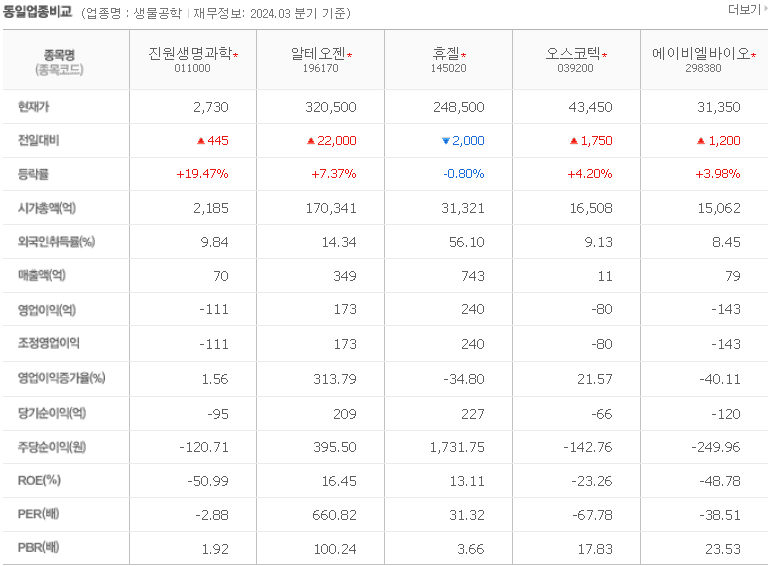Viewport: 776px width, 566px height.
Task: Open the 더보기 link
Action: pyautogui.click(x=747, y=9)
